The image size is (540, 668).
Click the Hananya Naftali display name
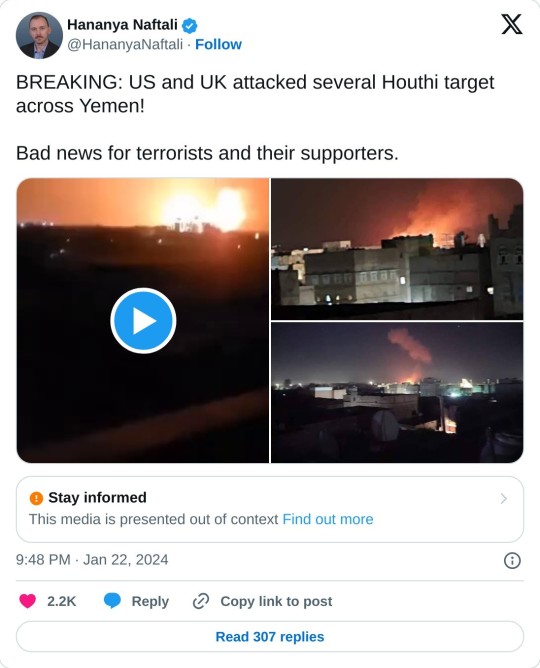coord(122,25)
